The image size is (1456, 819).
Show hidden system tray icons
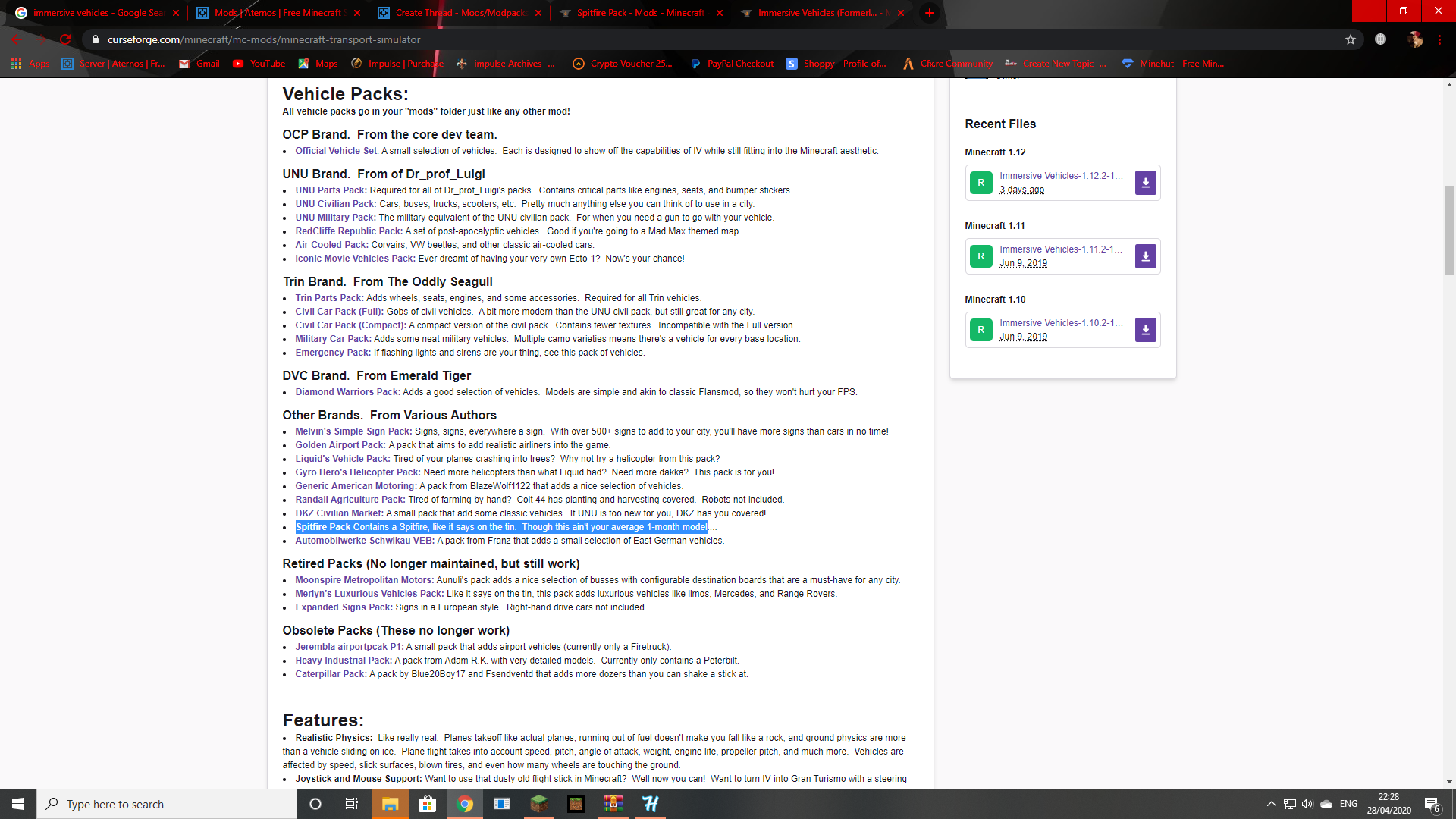click(1272, 804)
